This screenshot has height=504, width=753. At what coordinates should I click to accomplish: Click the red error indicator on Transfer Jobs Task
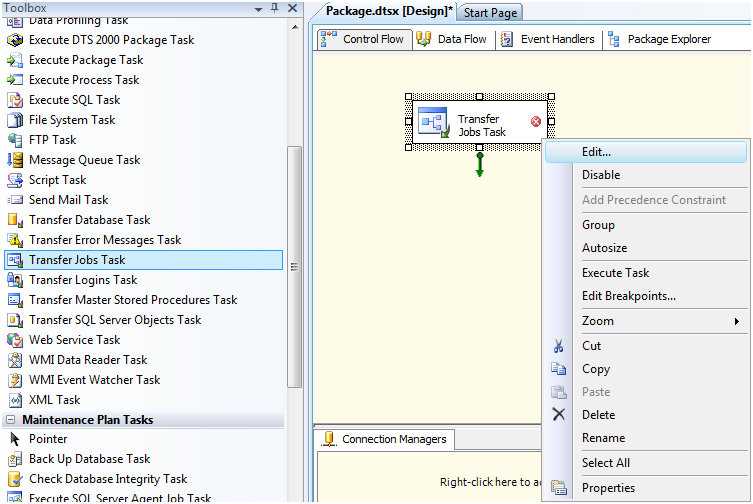[x=536, y=122]
